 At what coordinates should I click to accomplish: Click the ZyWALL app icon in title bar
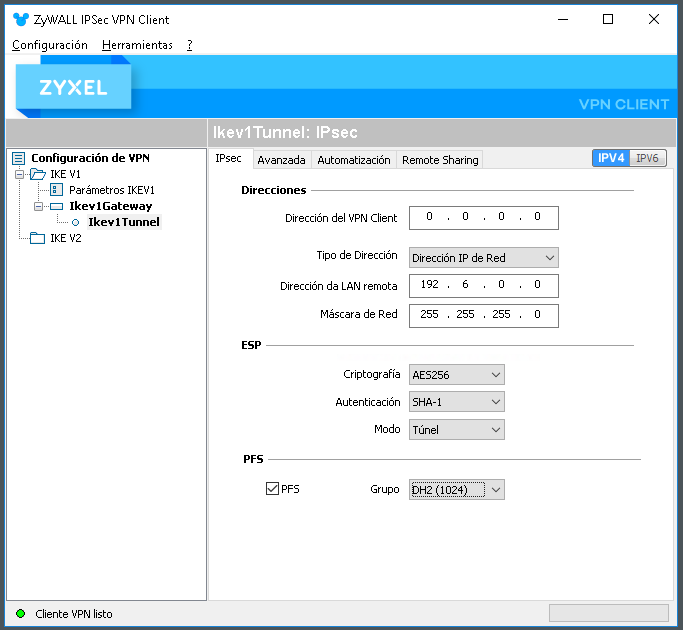tap(20, 20)
